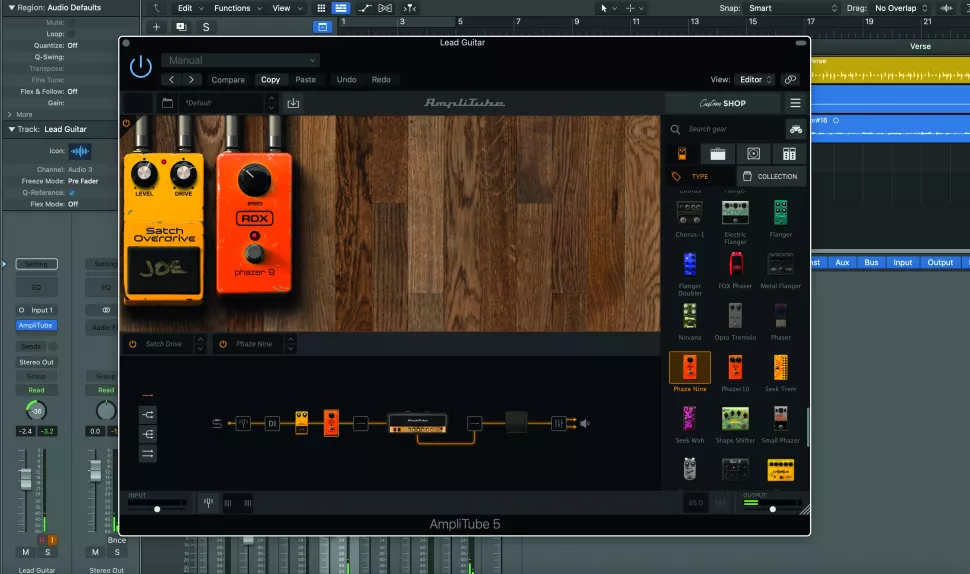Image resolution: width=970 pixels, height=574 pixels.
Task: Click the INPUT level slider
Action: tap(157, 508)
